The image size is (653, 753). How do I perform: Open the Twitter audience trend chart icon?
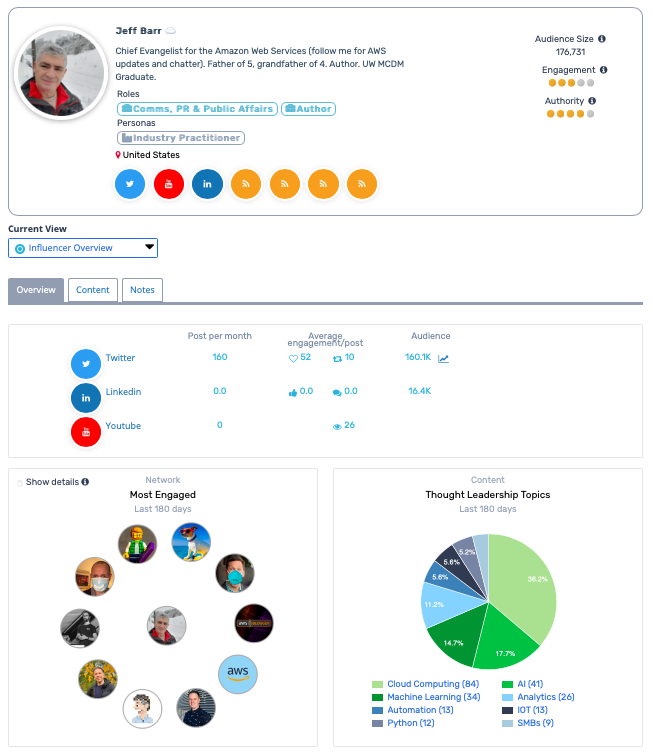[x=444, y=358]
